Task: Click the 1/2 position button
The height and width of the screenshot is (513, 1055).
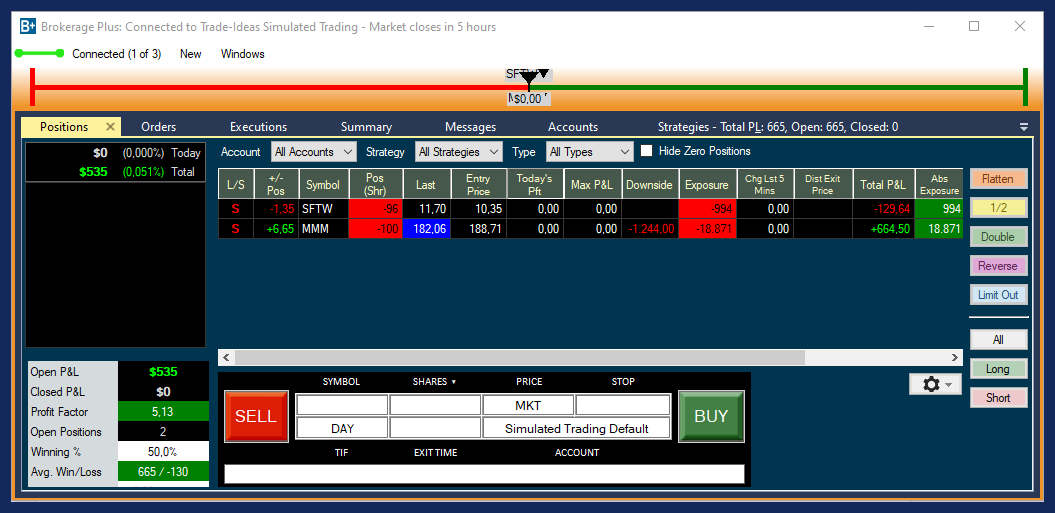Action: pos(998,208)
